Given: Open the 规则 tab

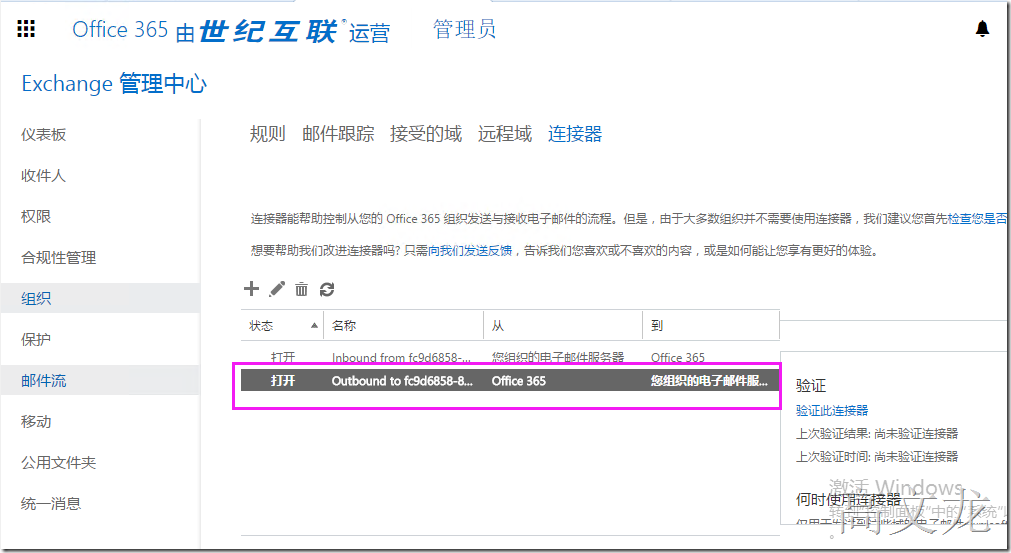Looking at the screenshot, I should coord(268,134).
